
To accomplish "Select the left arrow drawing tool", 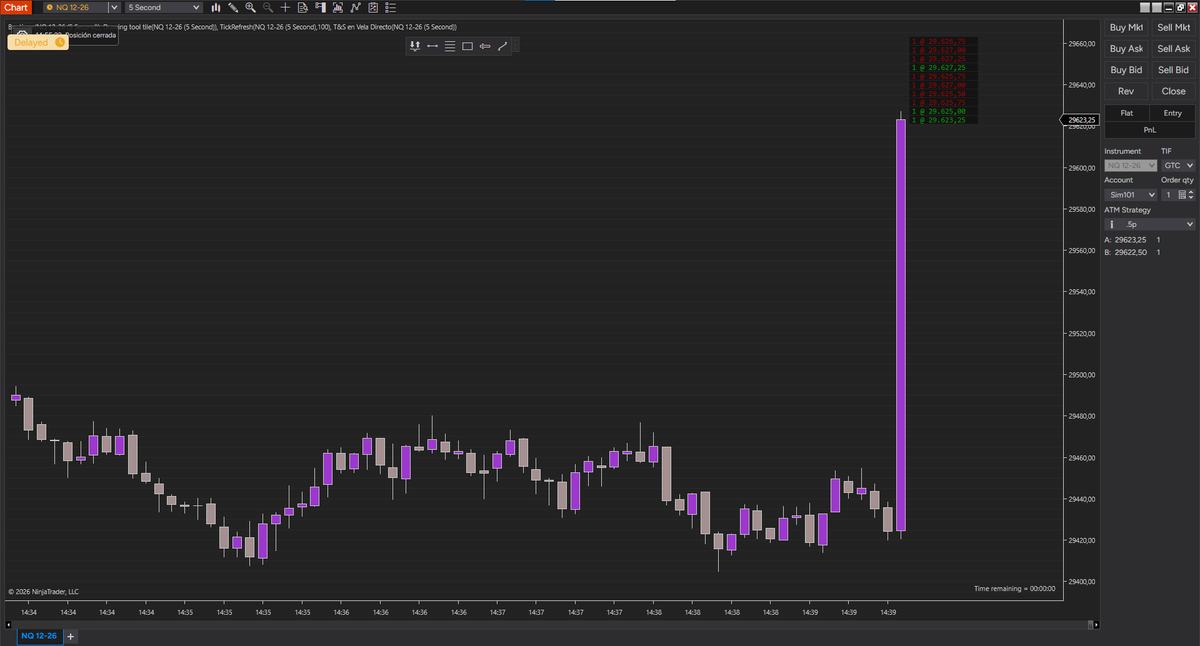I will pyautogui.click(x=485, y=46).
